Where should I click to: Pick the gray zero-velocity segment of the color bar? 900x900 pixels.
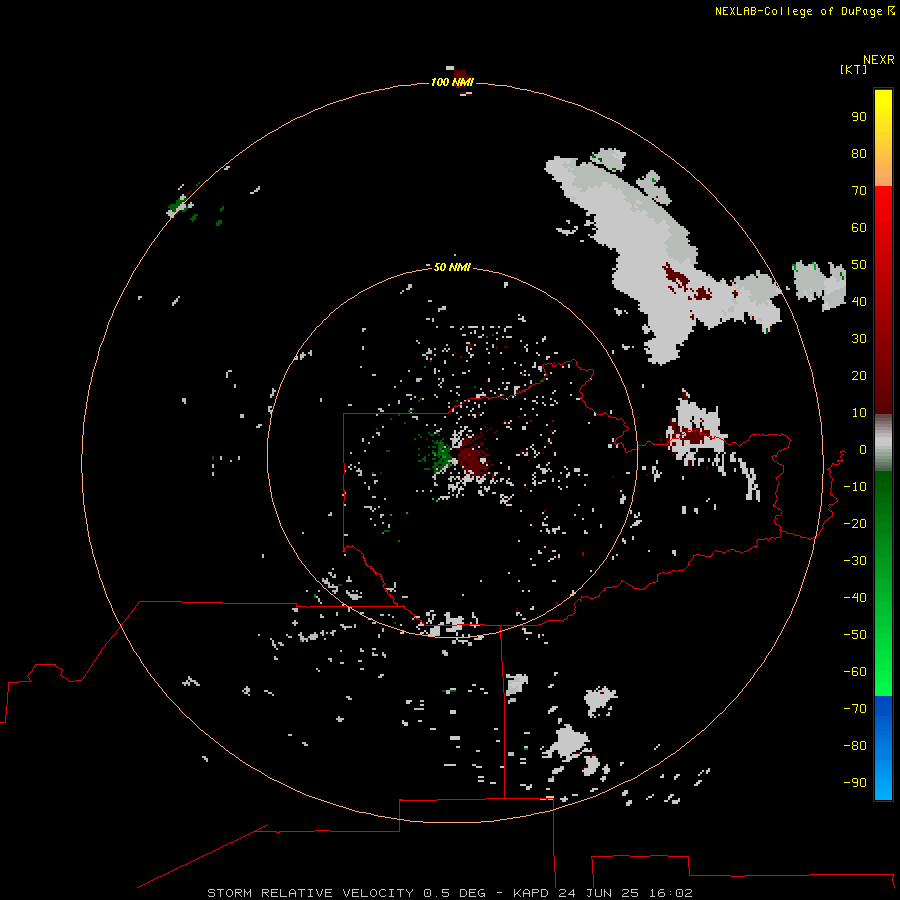click(x=883, y=443)
